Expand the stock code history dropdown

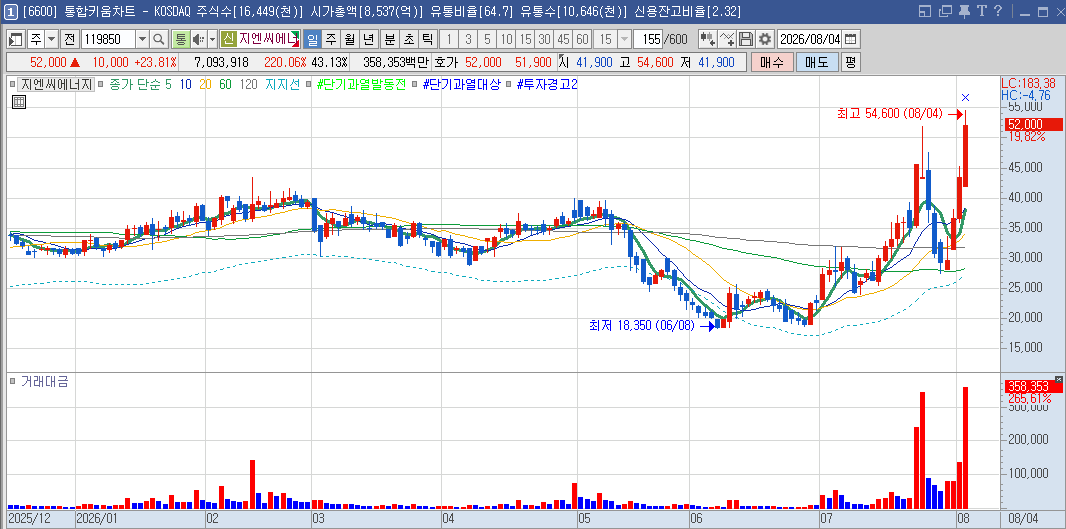point(142,39)
